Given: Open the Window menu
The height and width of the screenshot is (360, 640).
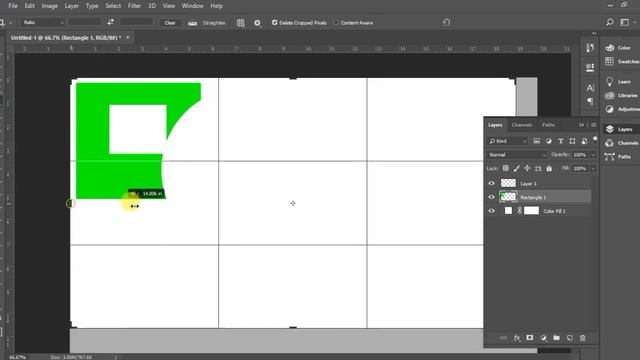Looking at the screenshot, I should [193, 6].
